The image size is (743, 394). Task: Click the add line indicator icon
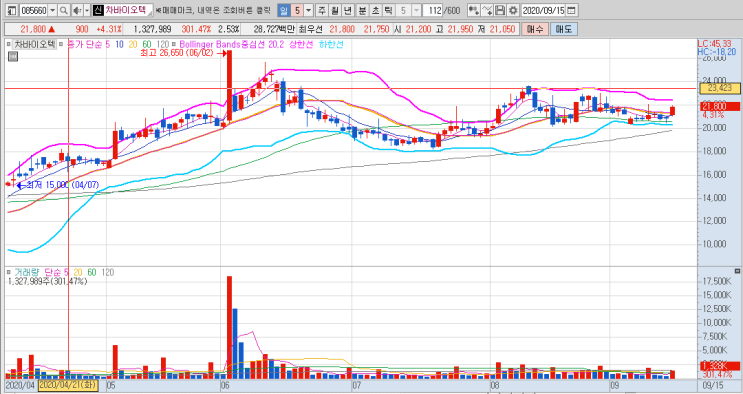(487, 10)
